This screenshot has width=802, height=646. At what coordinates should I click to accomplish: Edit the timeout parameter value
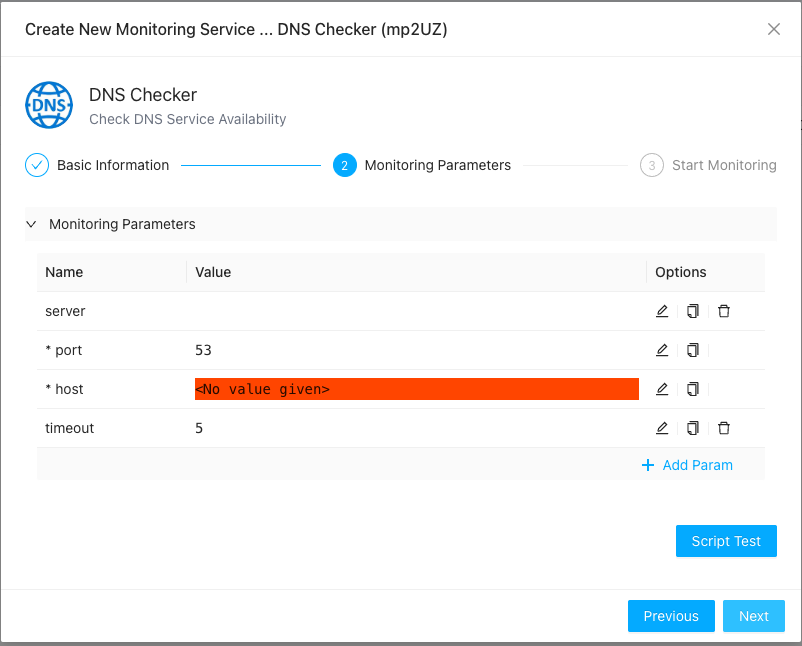[662, 428]
